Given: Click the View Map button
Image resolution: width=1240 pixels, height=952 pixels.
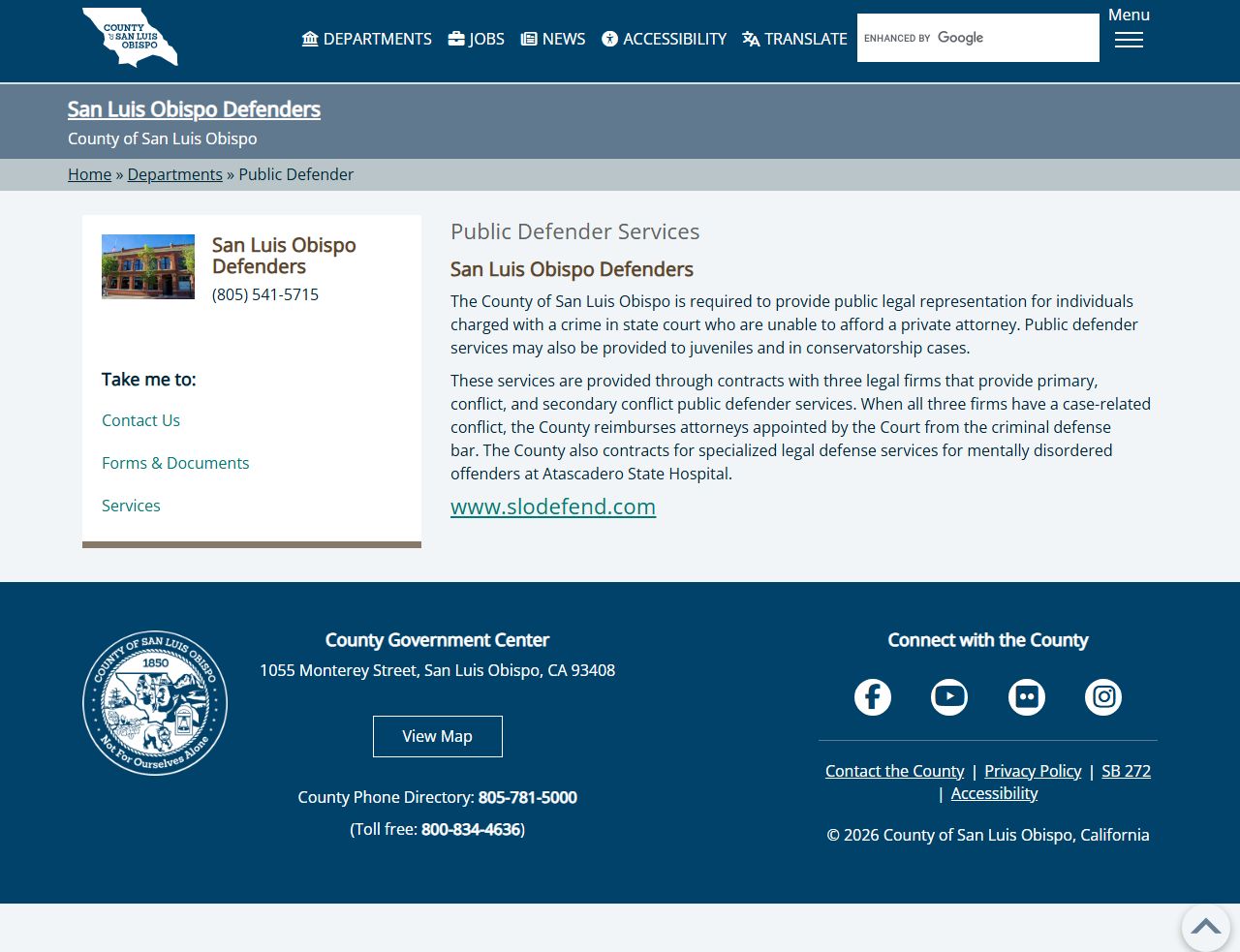Looking at the screenshot, I should click(438, 736).
